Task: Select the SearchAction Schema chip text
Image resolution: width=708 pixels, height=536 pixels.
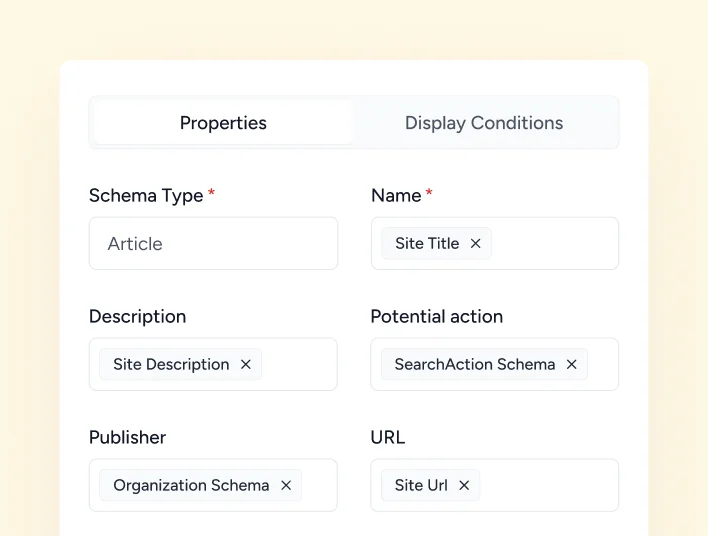Action: 475,364
